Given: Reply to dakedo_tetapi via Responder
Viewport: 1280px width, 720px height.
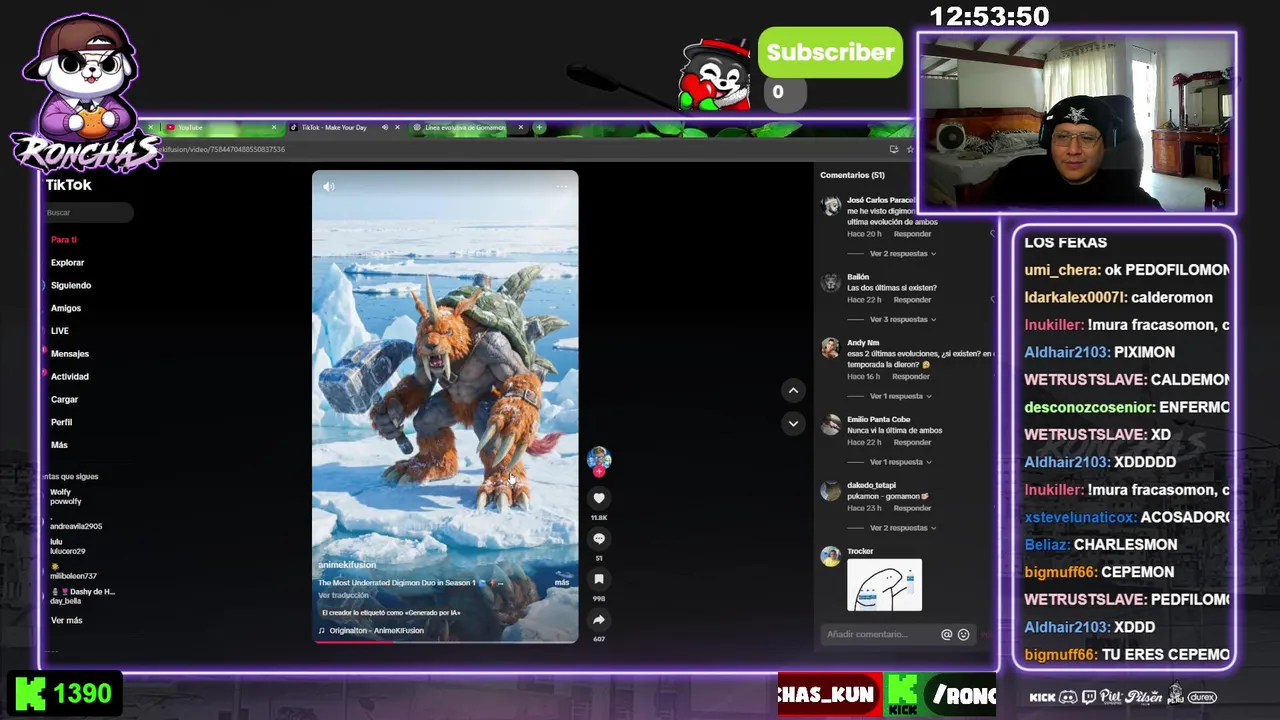Looking at the screenshot, I should (912, 508).
